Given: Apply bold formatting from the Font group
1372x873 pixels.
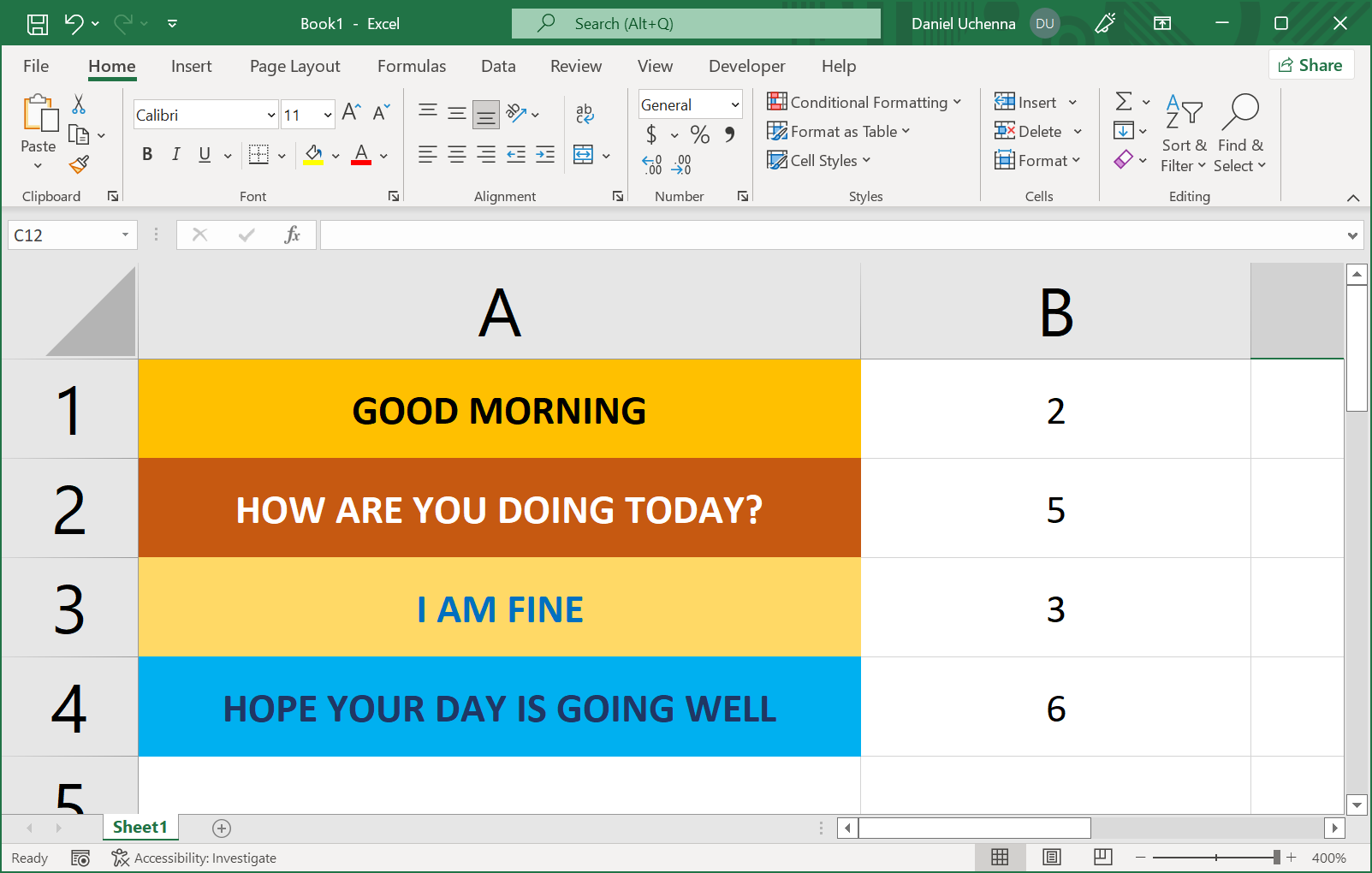Looking at the screenshot, I should [147, 155].
